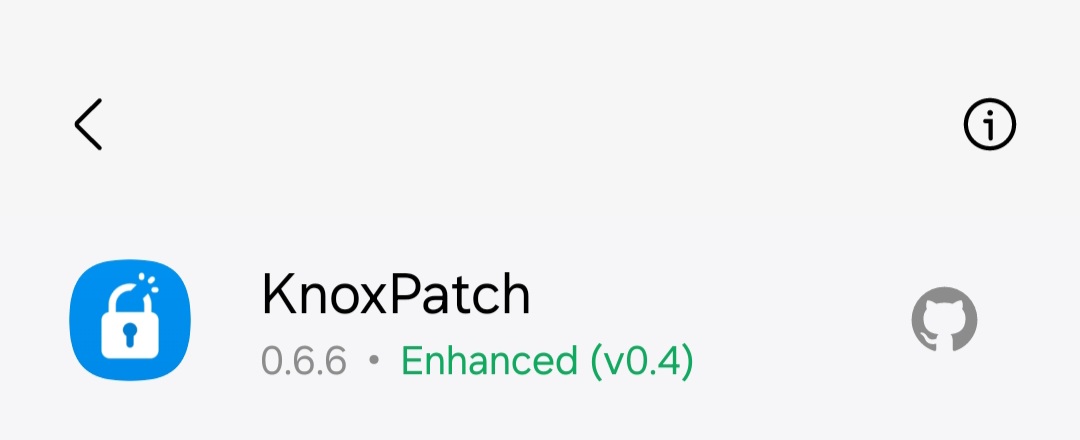Tap the KnoxPatch blue lock app icon
The image size is (1080, 440).
click(130, 319)
